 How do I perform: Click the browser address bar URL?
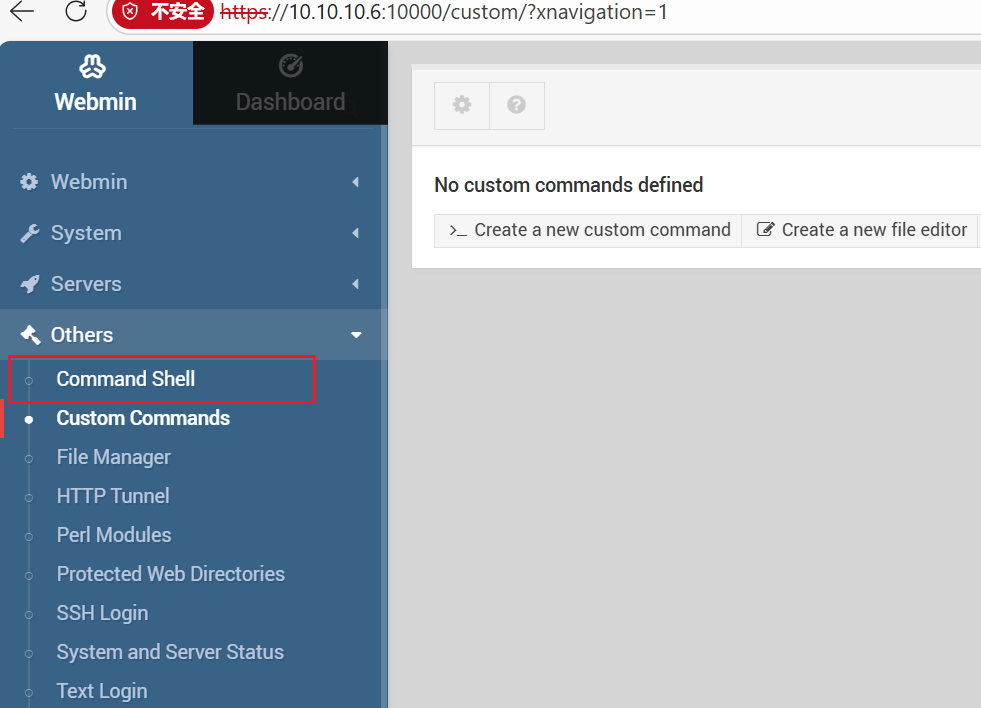click(444, 12)
